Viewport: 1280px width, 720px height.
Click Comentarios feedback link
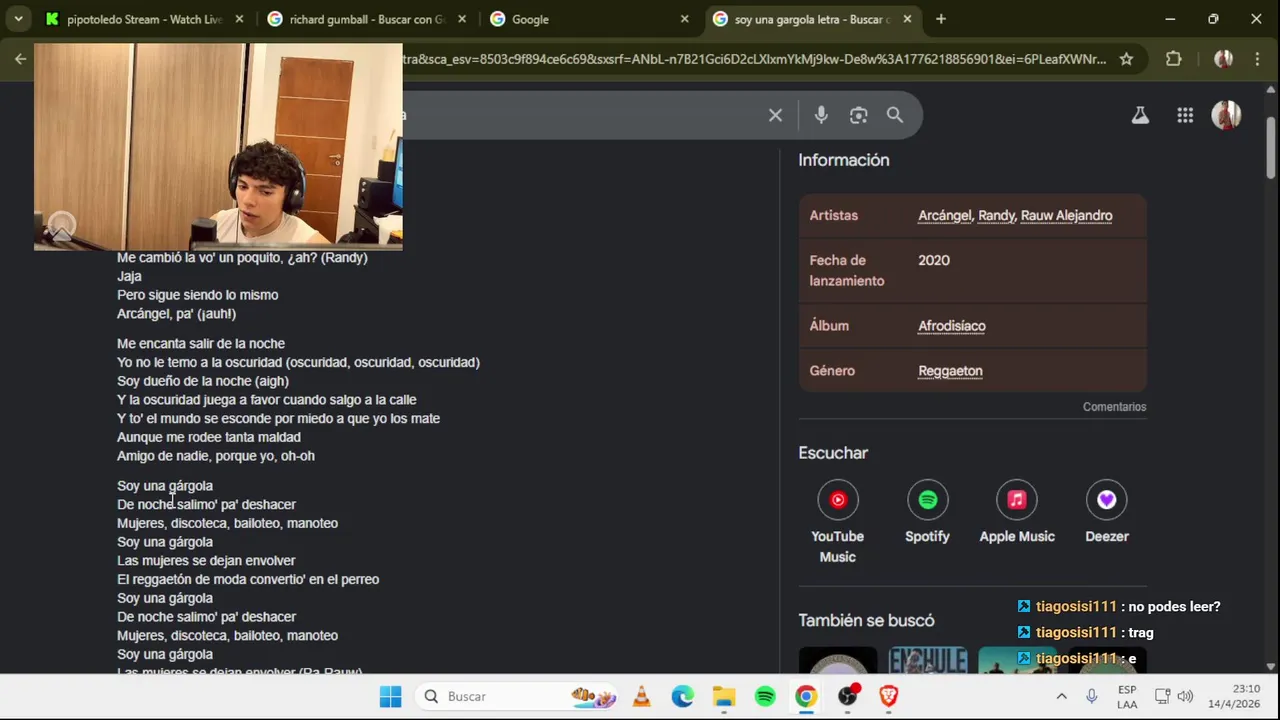point(1114,407)
